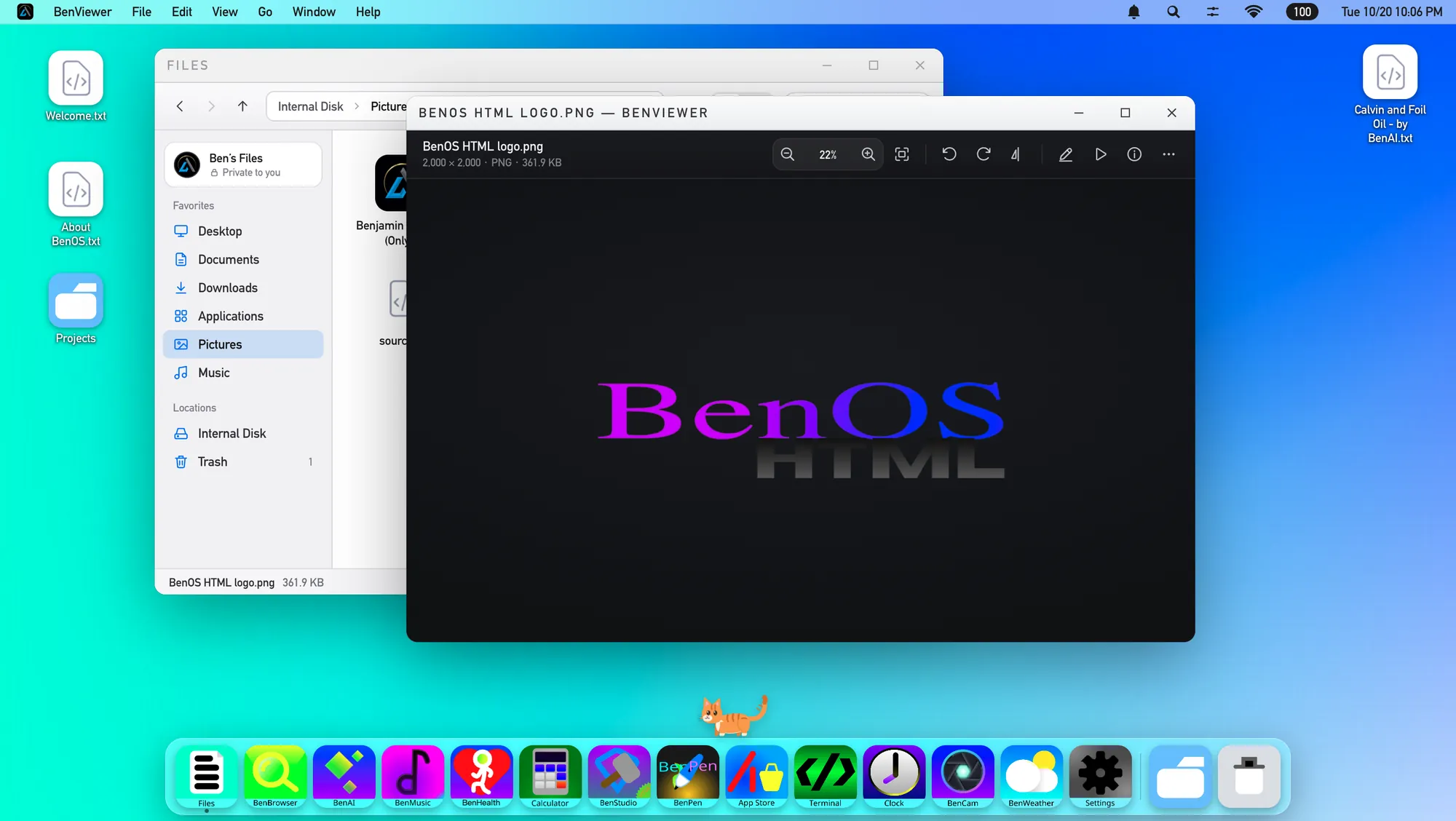Go up one folder in Files
This screenshot has width=1456, height=821.
pos(242,106)
